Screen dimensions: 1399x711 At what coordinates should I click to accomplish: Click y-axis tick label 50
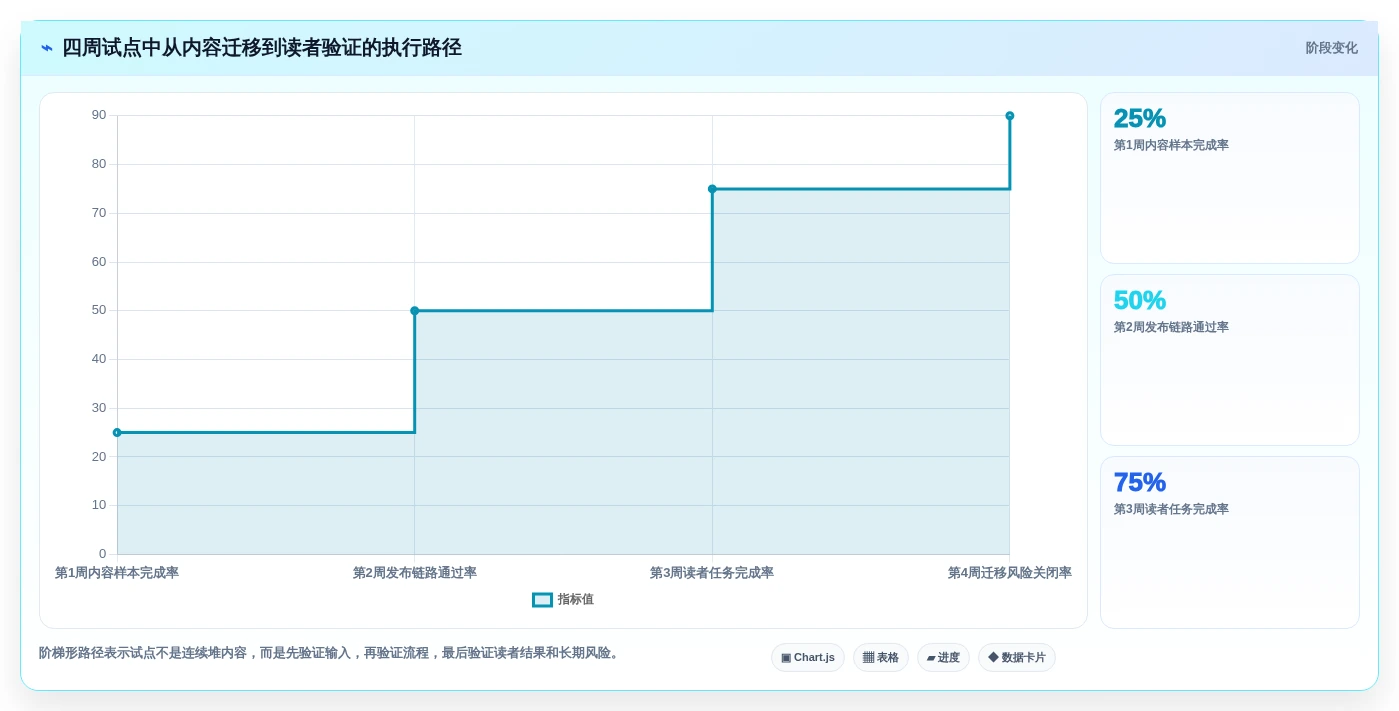[99, 311]
